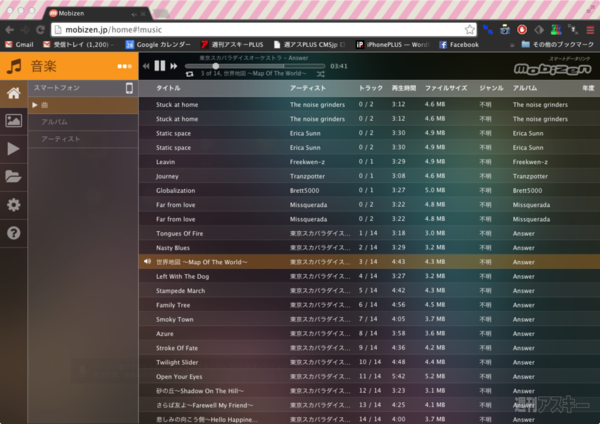Select the song Stampede March
The height and width of the screenshot is (424, 600).
click(x=369, y=290)
